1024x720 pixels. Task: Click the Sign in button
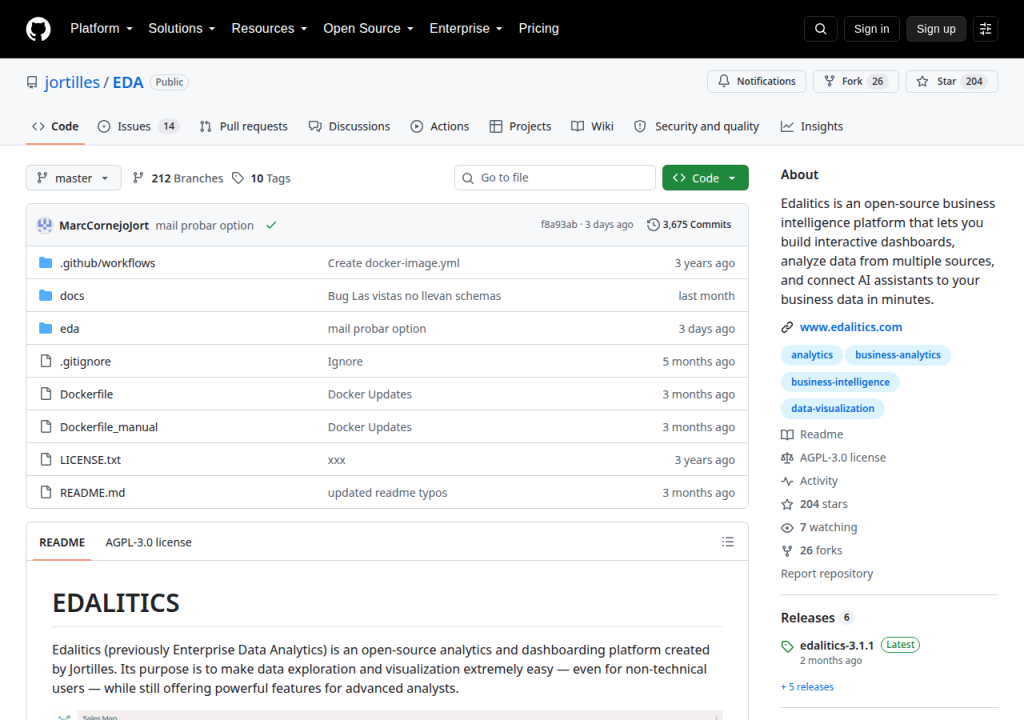click(871, 29)
